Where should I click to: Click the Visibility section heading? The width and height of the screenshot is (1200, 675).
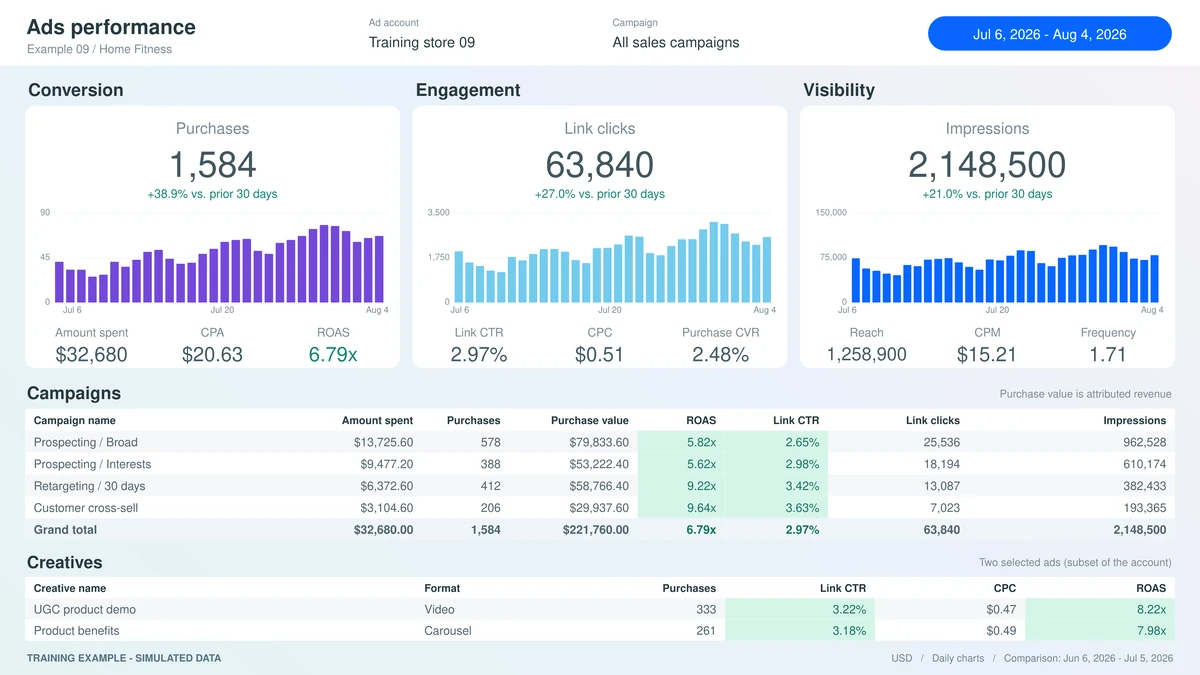pyautogui.click(x=839, y=90)
